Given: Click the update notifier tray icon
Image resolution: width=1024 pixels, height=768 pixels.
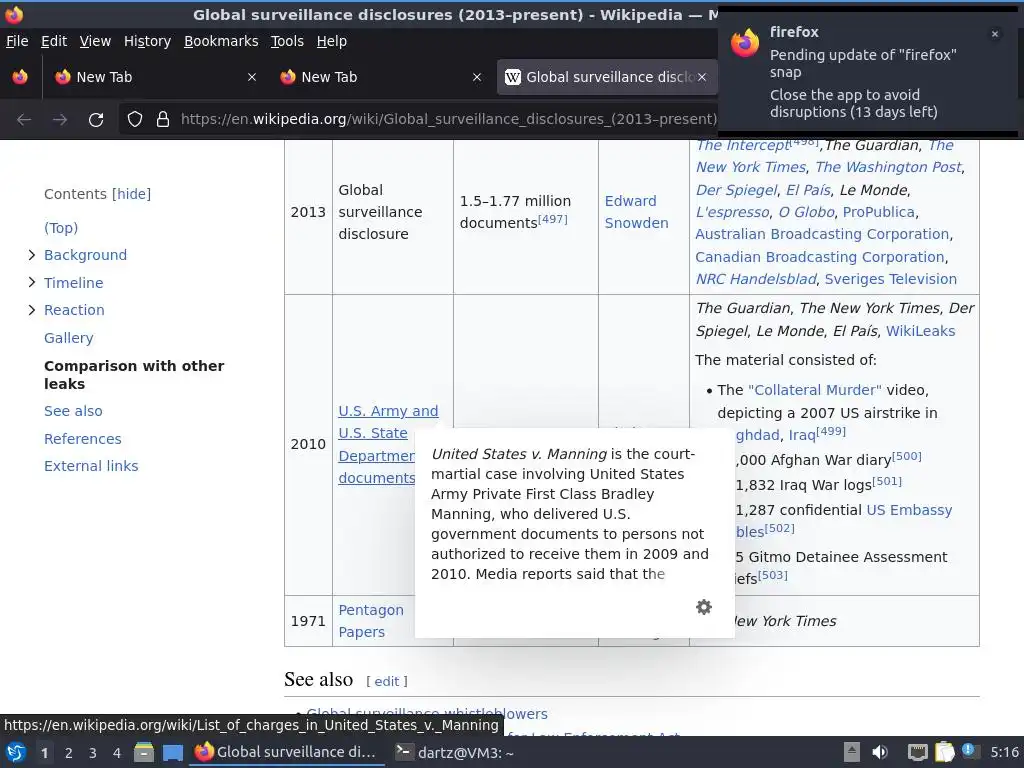Looking at the screenshot, I should click(968, 750).
